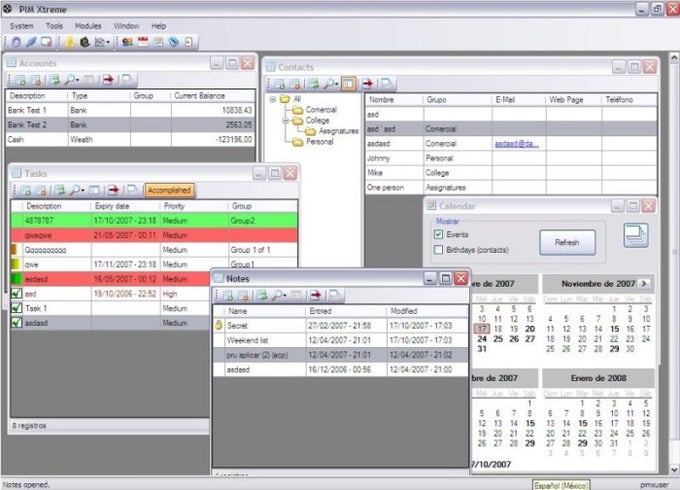Click delete record icon in Tasks toolbar

click(42, 190)
